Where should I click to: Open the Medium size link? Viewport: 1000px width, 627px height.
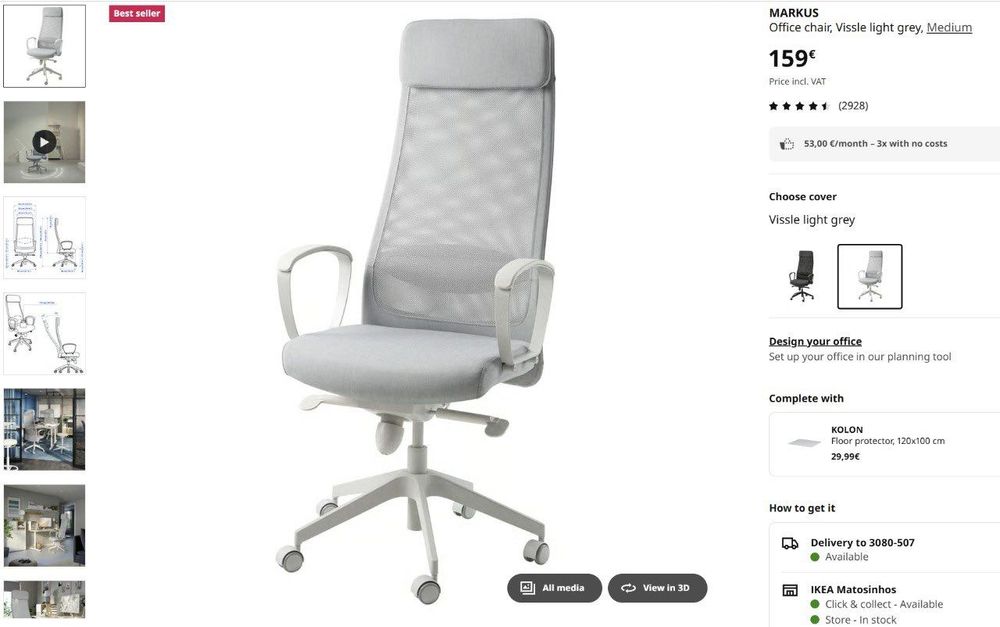coord(949,27)
